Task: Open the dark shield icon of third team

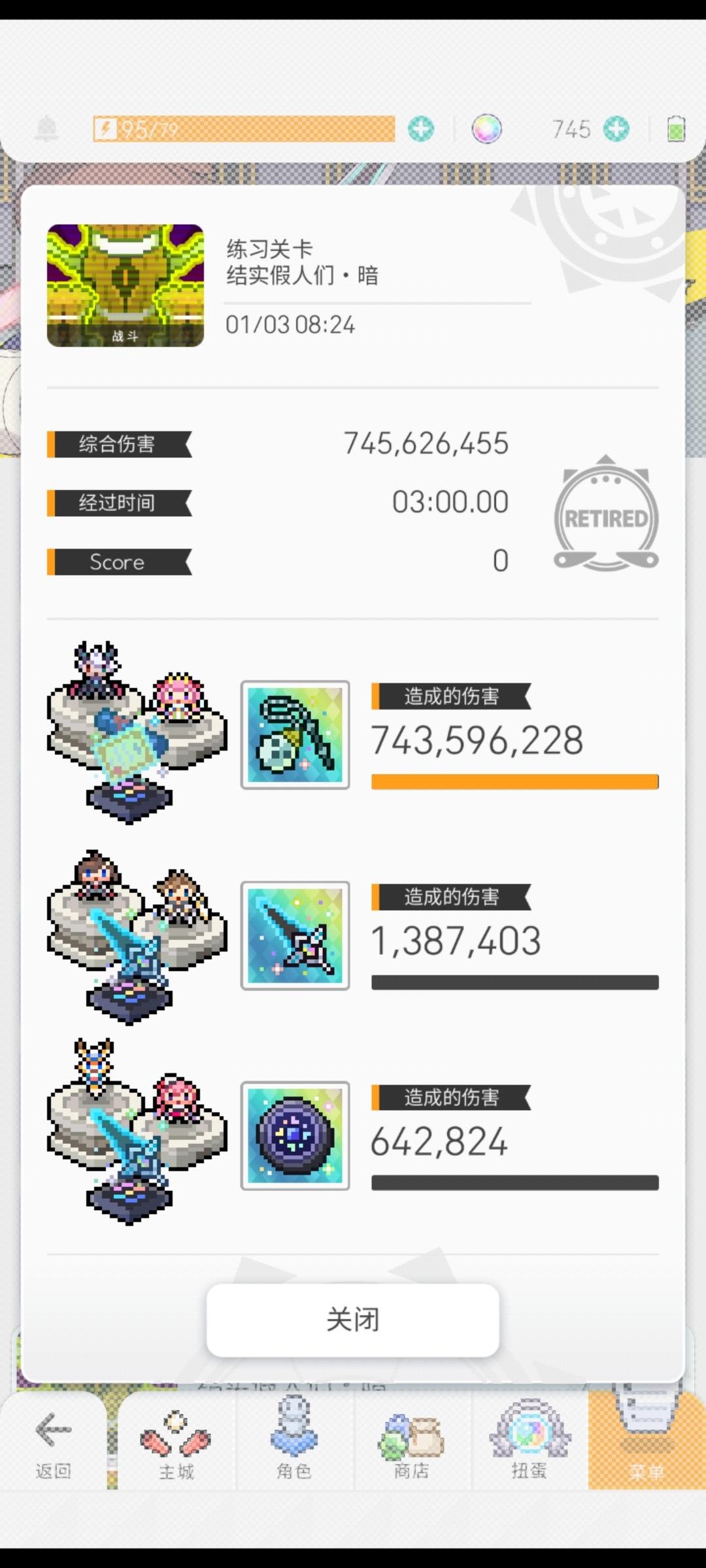Action: [295, 1135]
